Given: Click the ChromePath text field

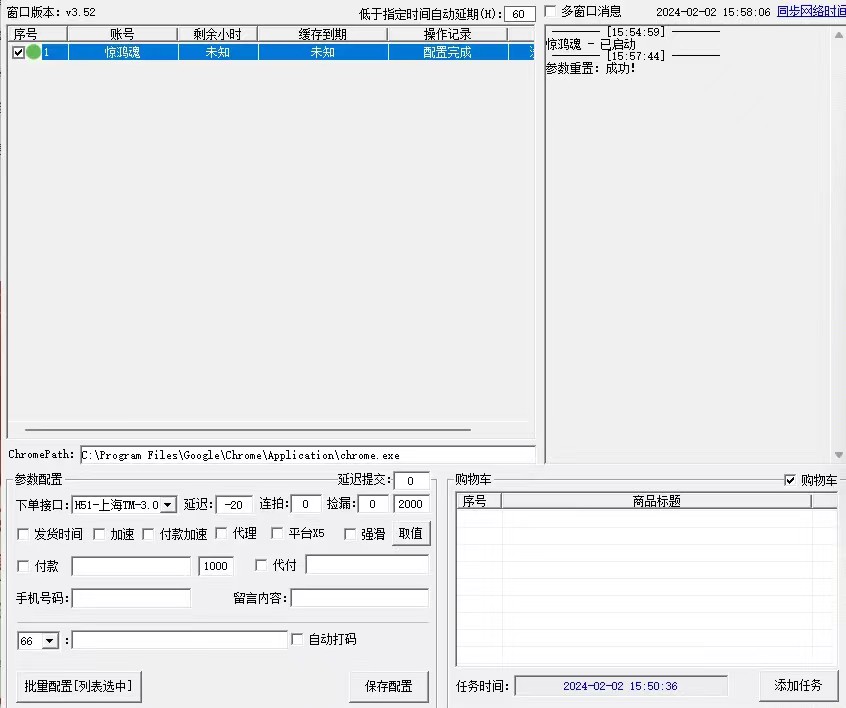Looking at the screenshot, I should (x=307, y=455).
